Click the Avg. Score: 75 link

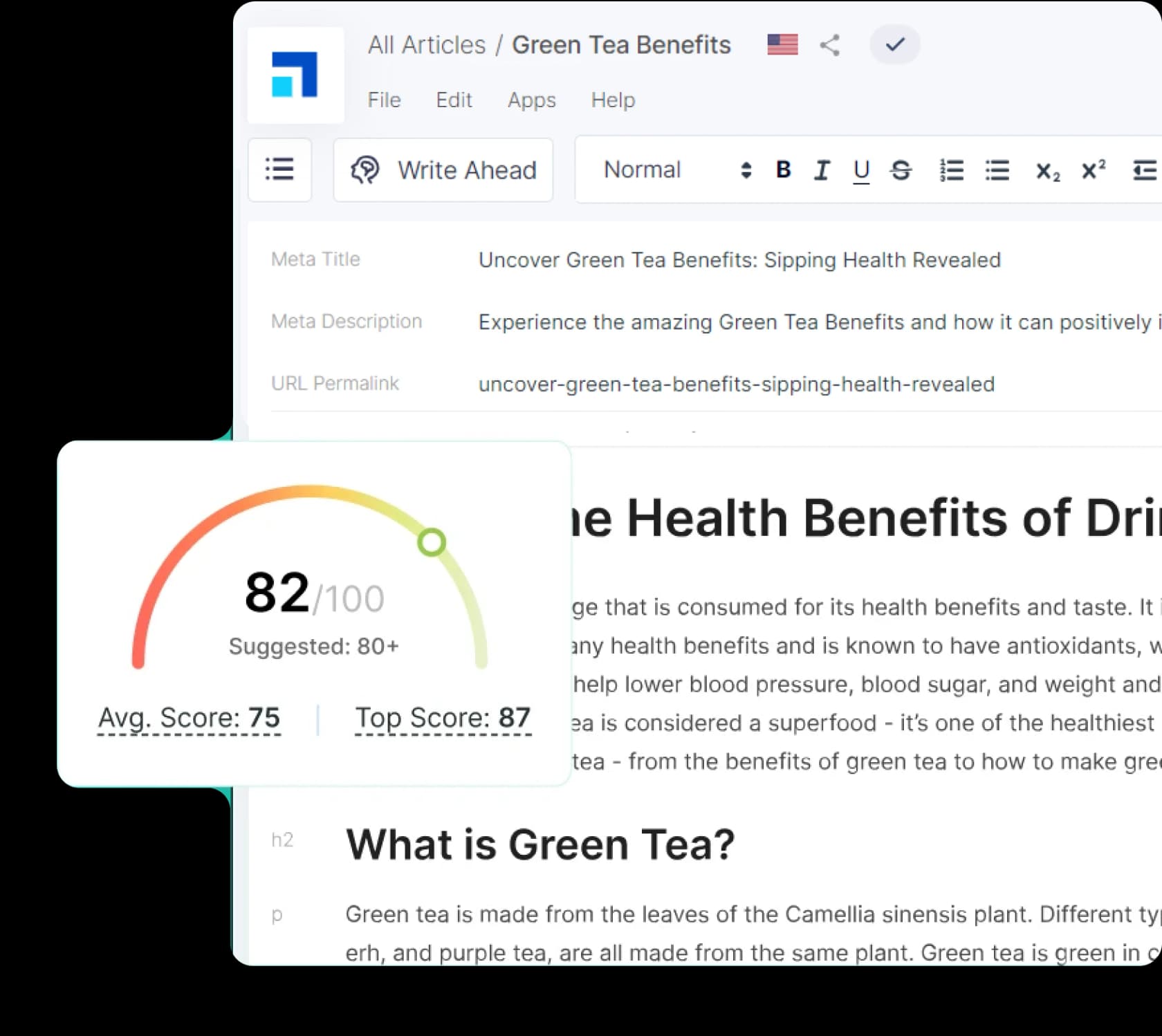189,719
